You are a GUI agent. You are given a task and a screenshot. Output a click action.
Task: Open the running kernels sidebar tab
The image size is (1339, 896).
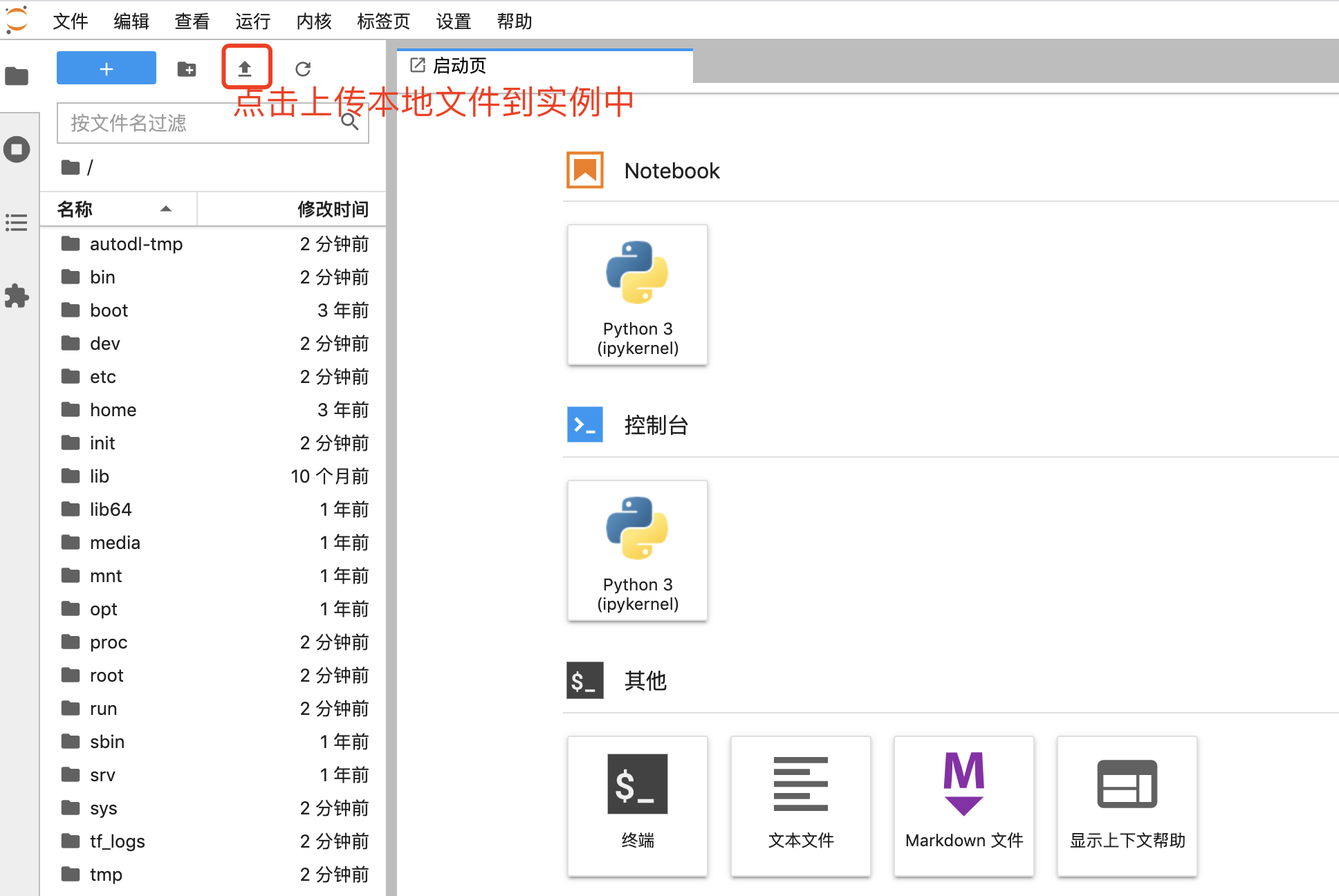[17, 149]
